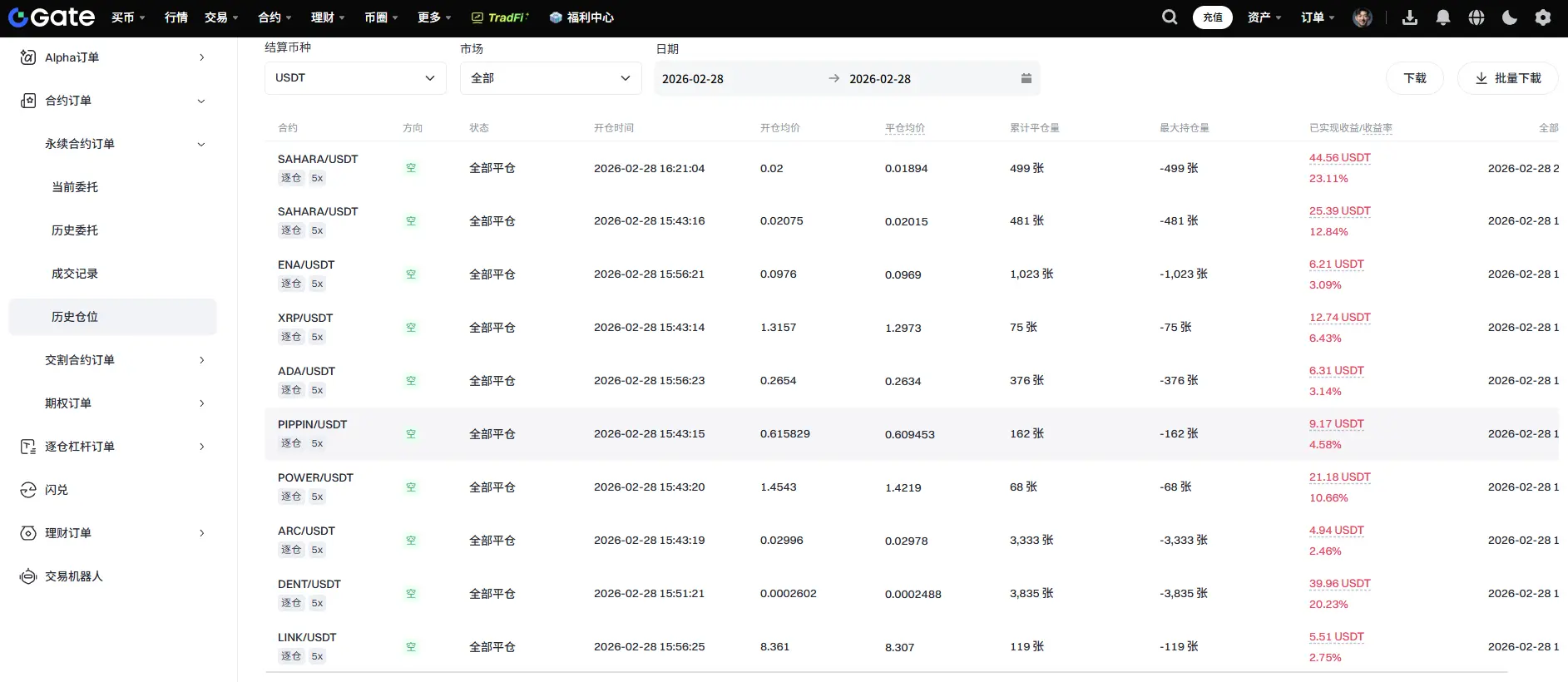
Task: Open the 行情 top menu
Action: point(176,17)
